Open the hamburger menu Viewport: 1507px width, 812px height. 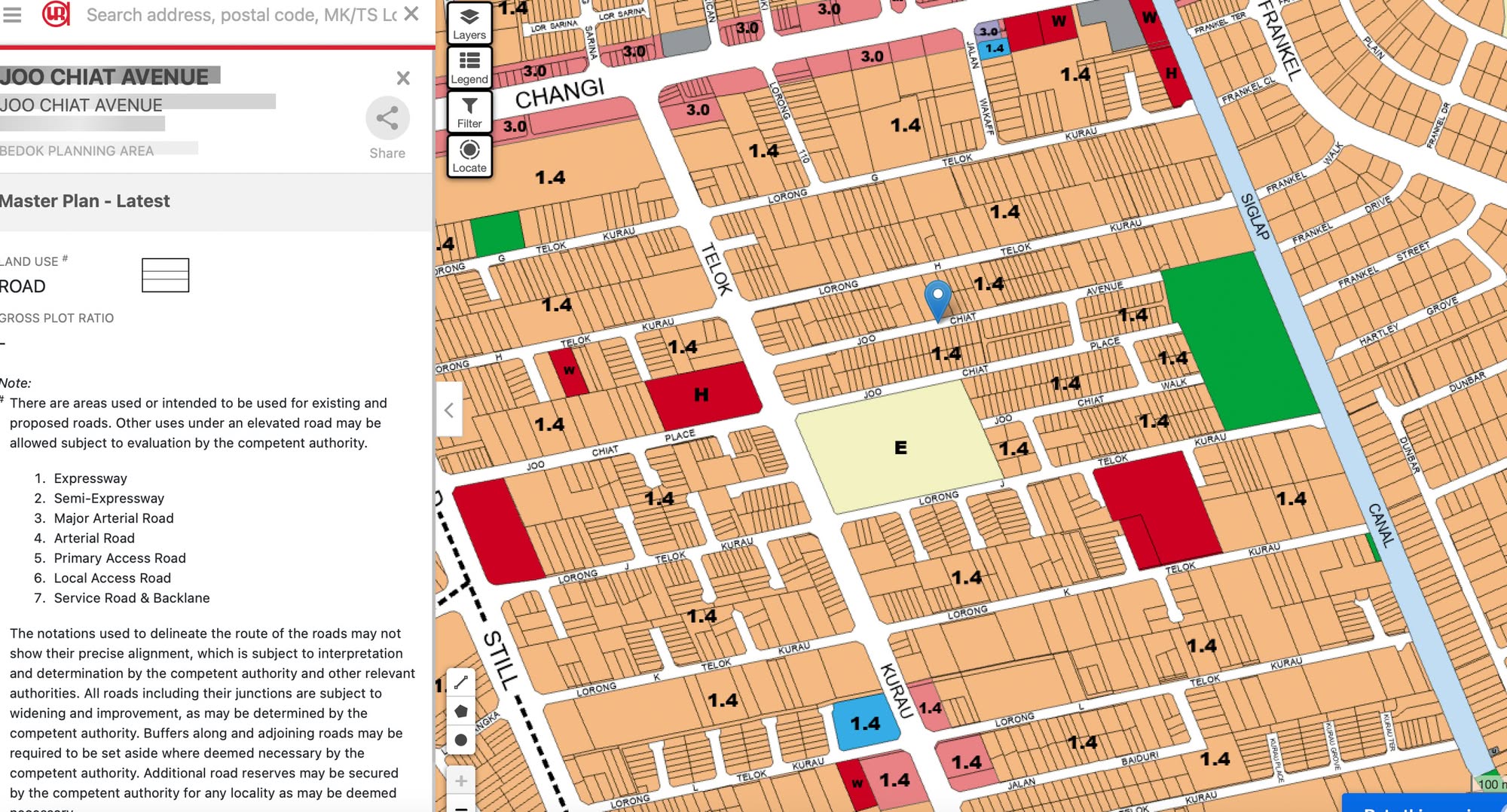pyautogui.click(x=12, y=14)
